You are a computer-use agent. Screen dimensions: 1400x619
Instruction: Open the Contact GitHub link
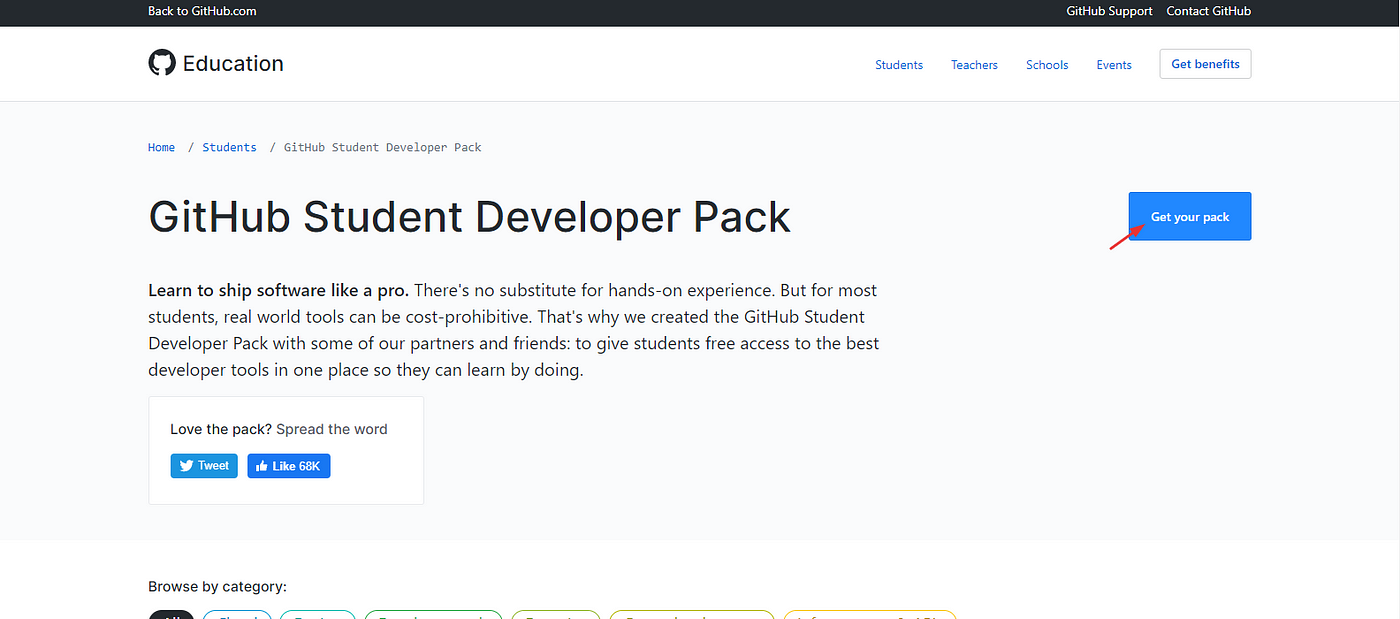(x=1208, y=11)
